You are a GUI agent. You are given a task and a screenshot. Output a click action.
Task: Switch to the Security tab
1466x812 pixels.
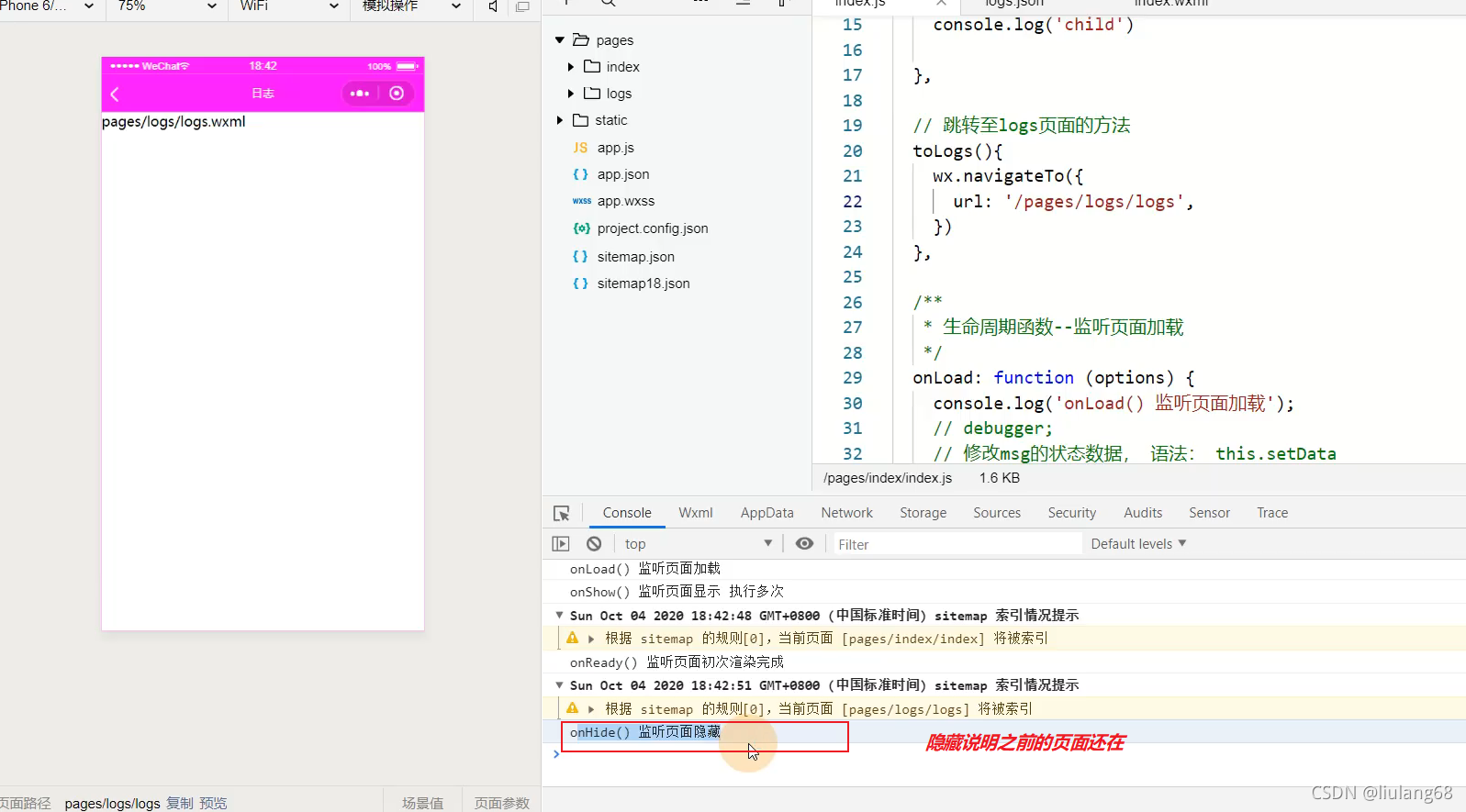(x=1072, y=513)
